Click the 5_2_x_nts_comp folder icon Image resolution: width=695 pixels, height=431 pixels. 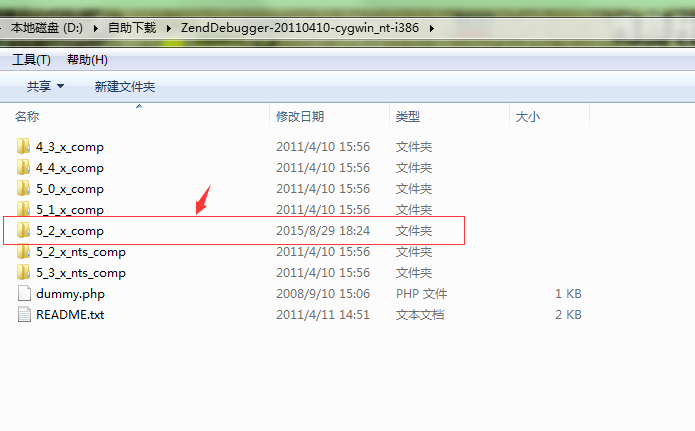click(x=23, y=251)
